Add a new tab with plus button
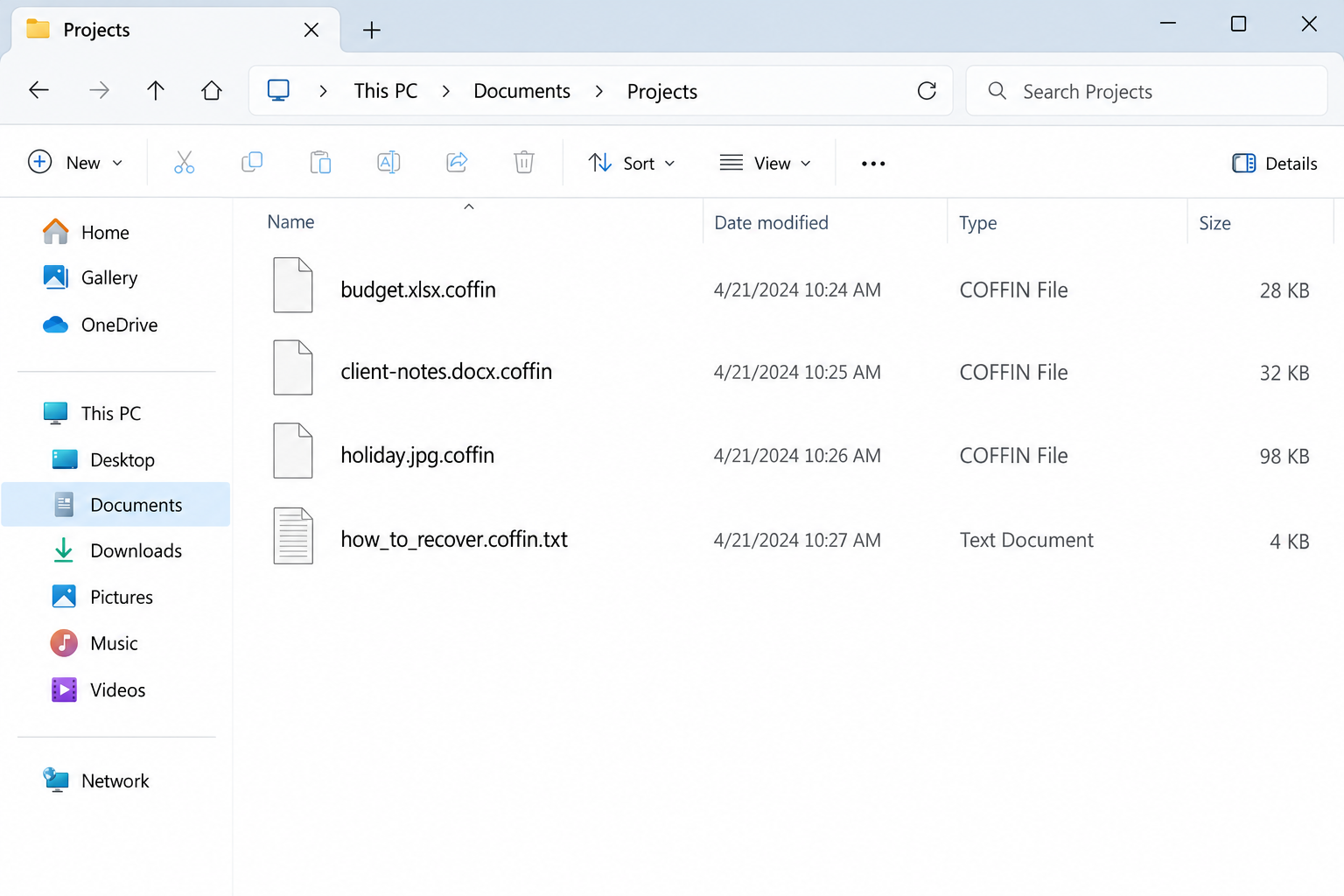1344x896 pixels. tap(372, 31)
